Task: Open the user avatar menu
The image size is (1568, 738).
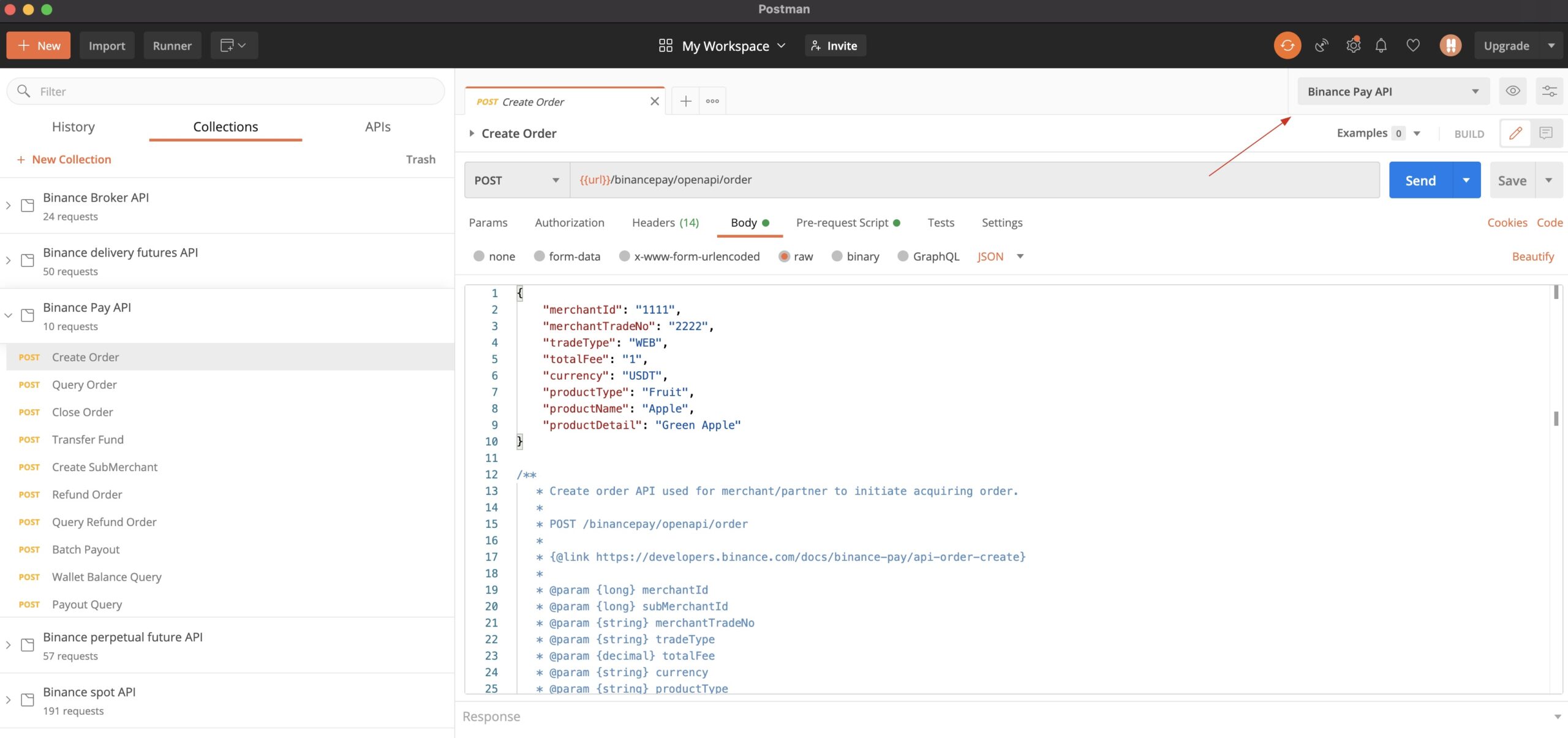Action: pyautogui.click(x=1450, y=45)
